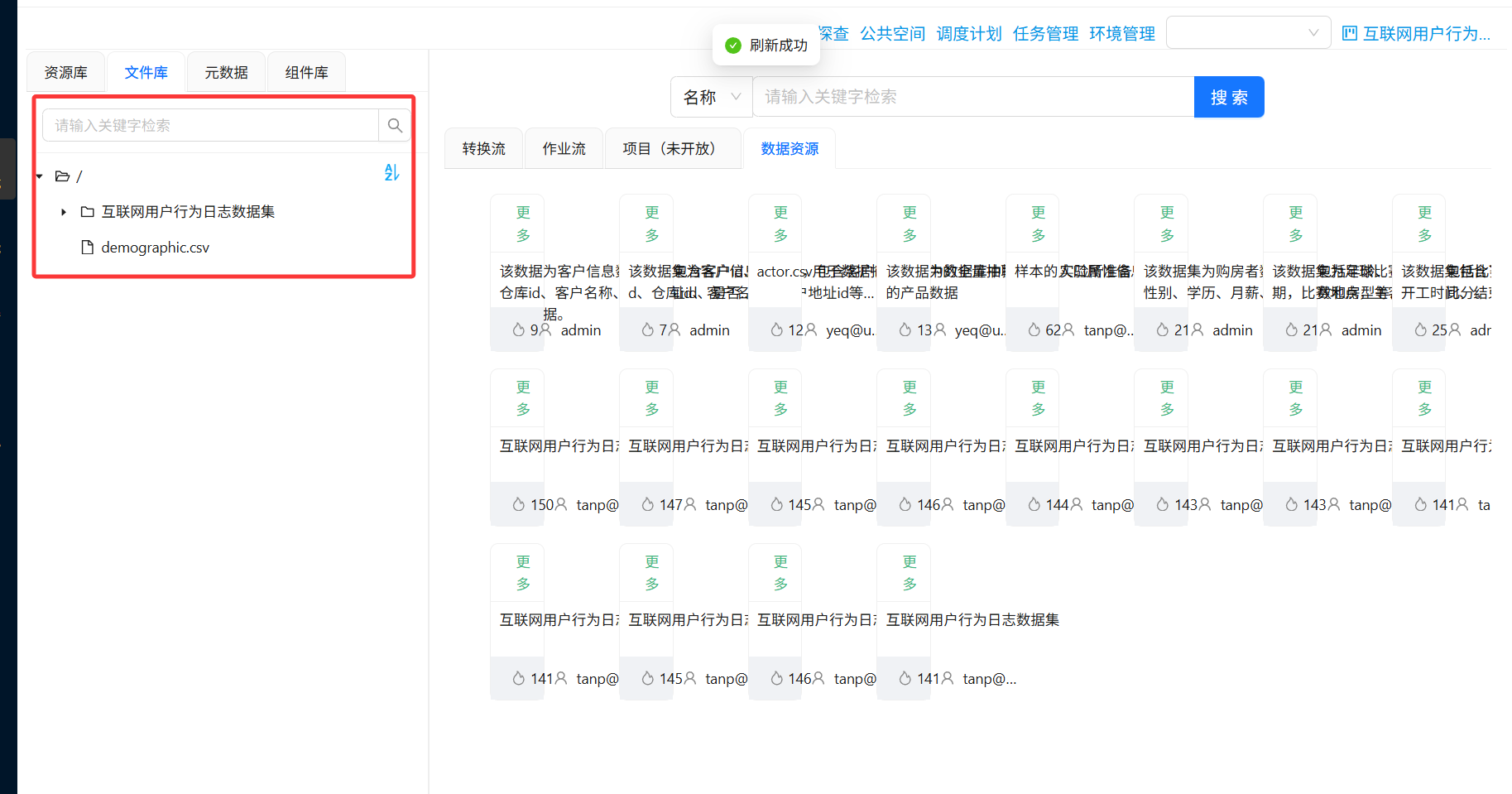
Task: Open the 名称 search-field dropdown
Action: point(712,97)
